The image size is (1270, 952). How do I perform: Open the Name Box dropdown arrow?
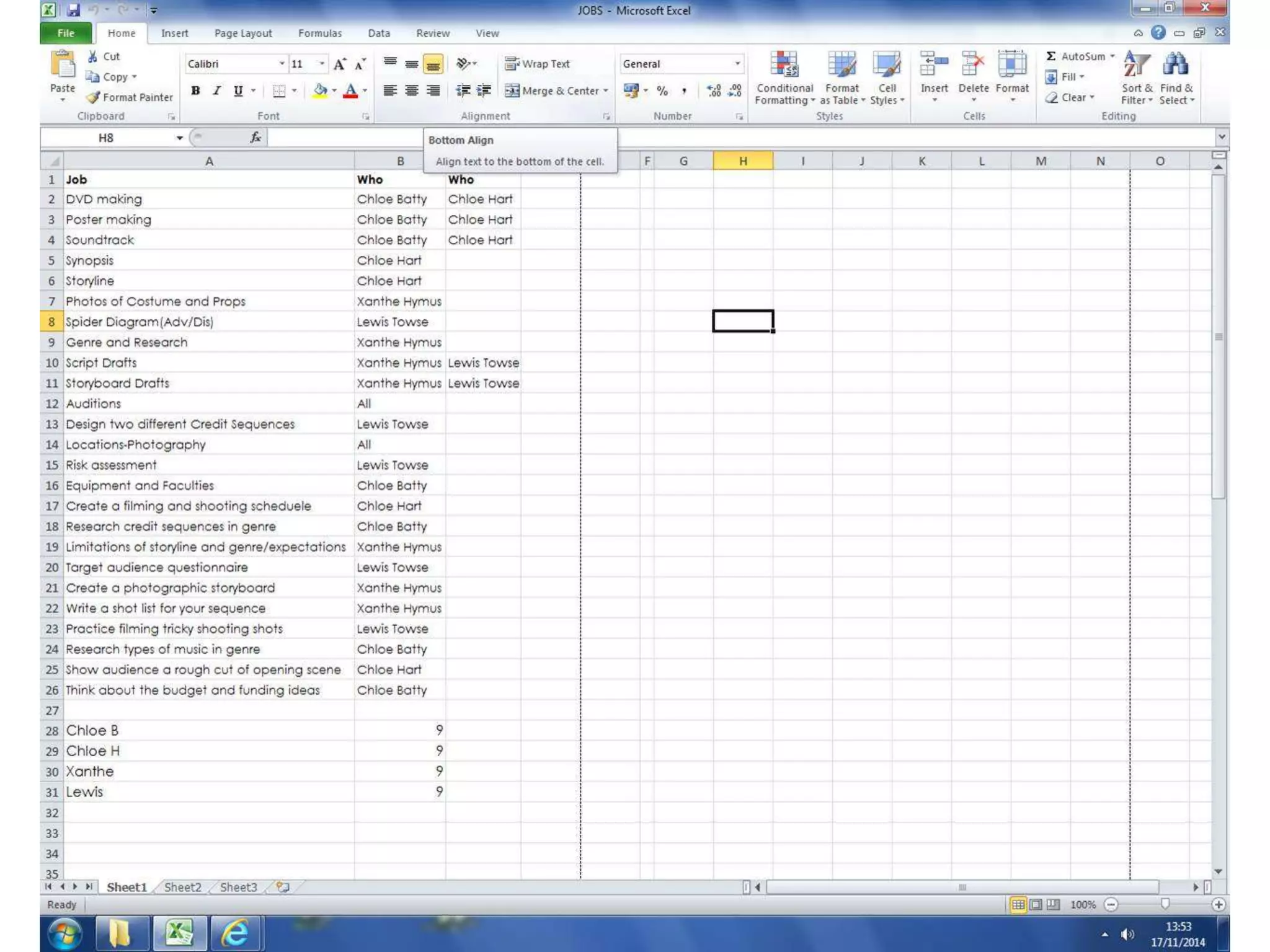[179, 138]
